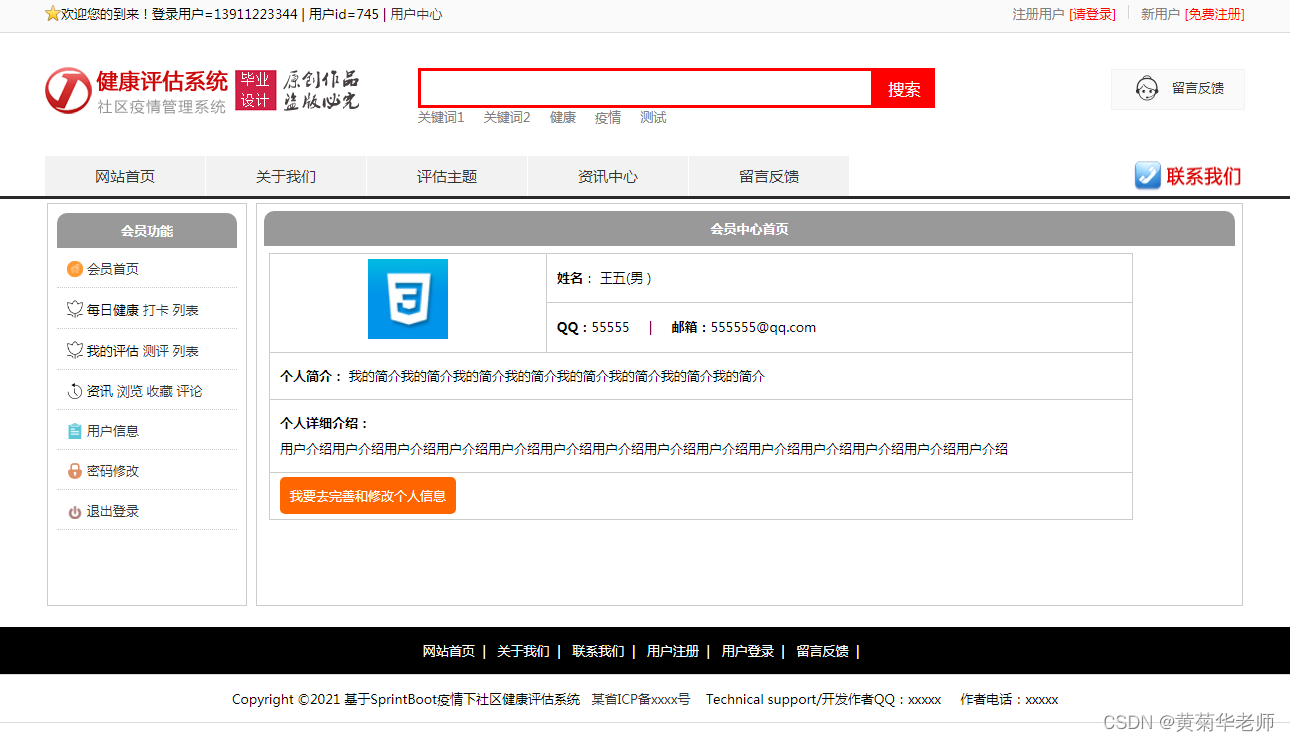
Task: Select 会员首页 in the sidebar
Action: pyautogui.click(x=113, y=269)
